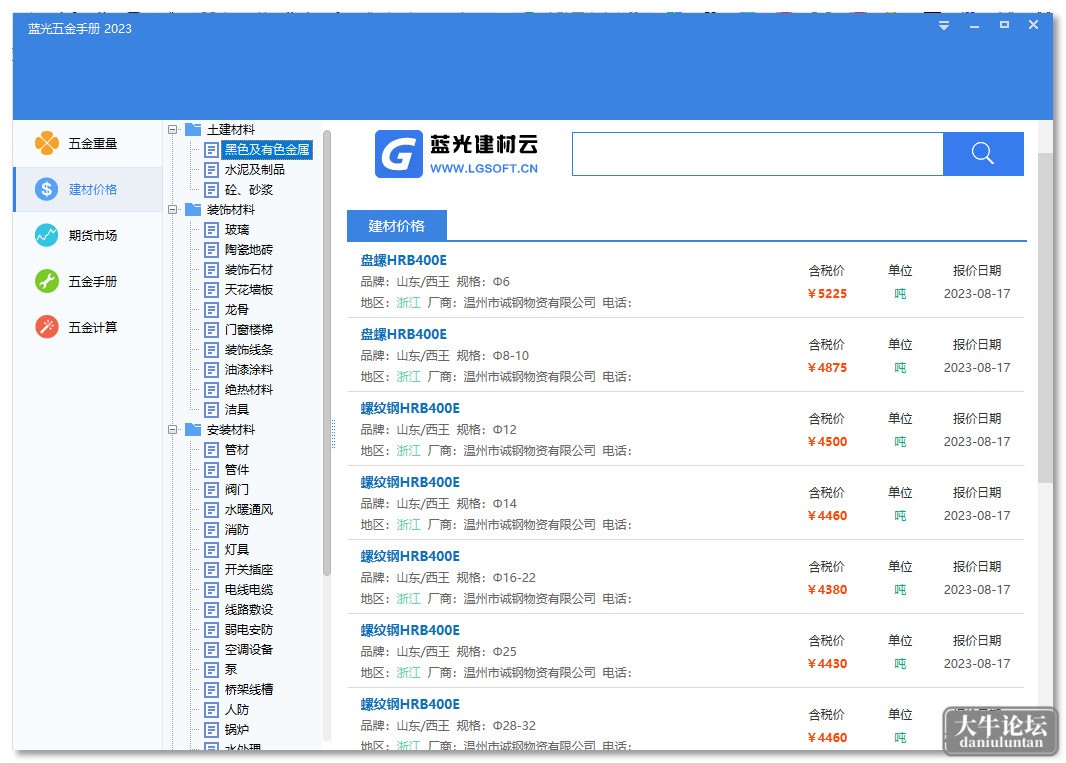Click the ¥4380 price value
The image size is (1066, 763).
click(x=827, y=590)
